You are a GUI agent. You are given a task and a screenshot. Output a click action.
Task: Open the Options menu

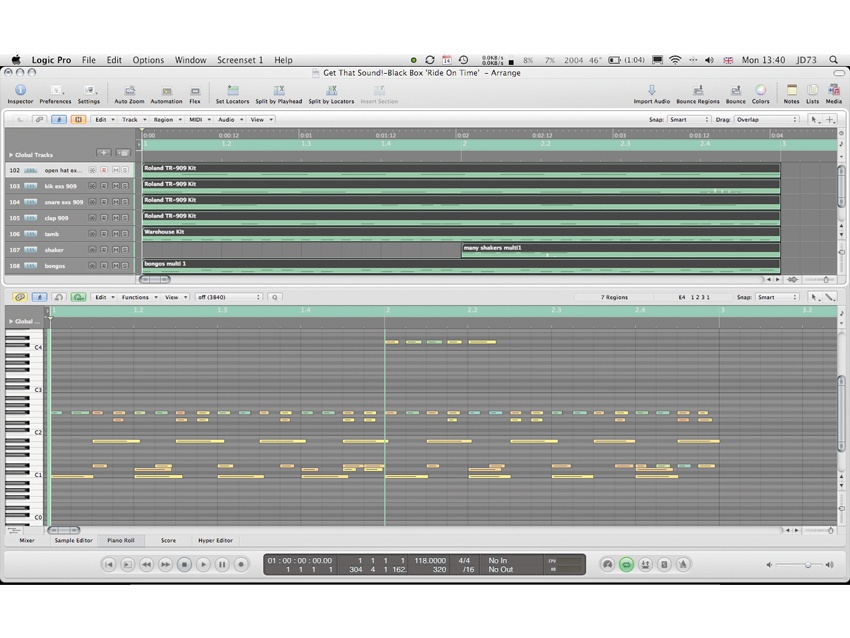(148, 60)
